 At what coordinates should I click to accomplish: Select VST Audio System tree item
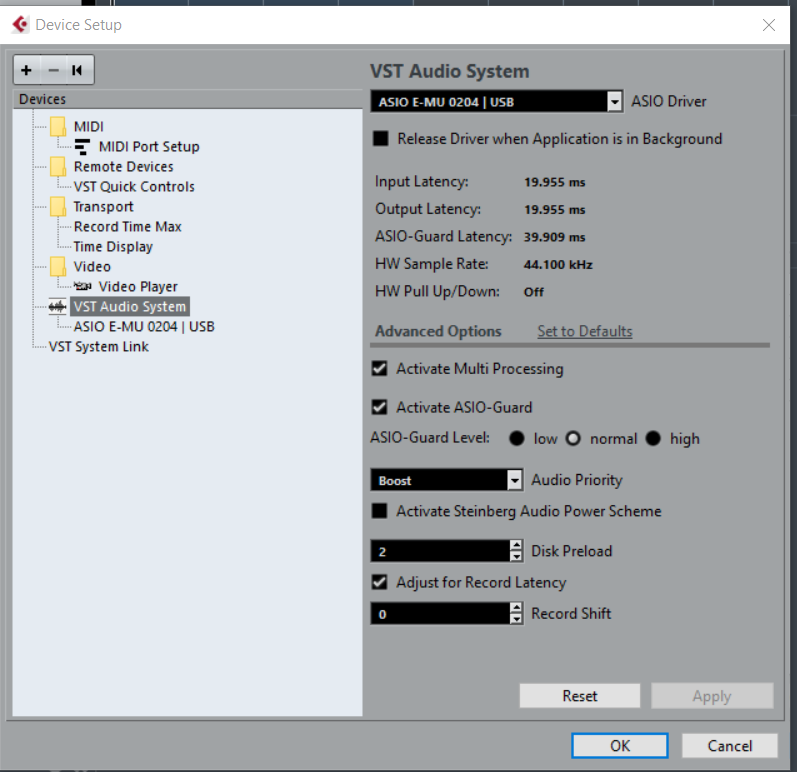tap(130, 306)
